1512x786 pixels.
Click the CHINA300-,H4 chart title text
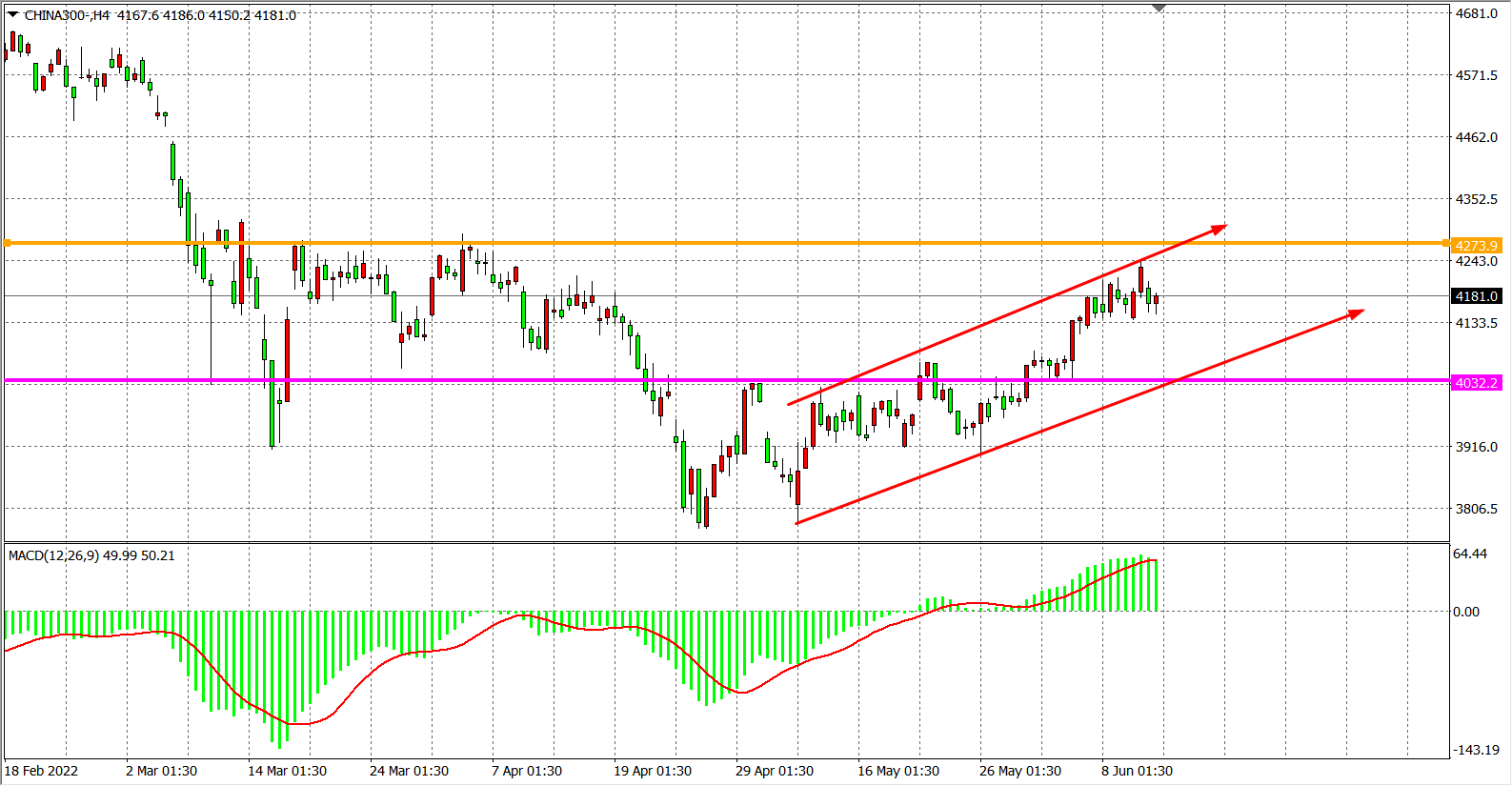[x=67, y=15]
